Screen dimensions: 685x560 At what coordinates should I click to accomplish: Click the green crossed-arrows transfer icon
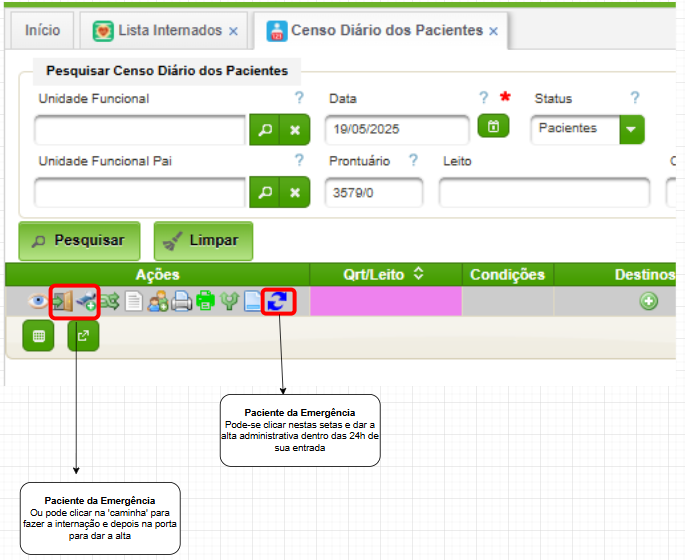pos(110,302)
